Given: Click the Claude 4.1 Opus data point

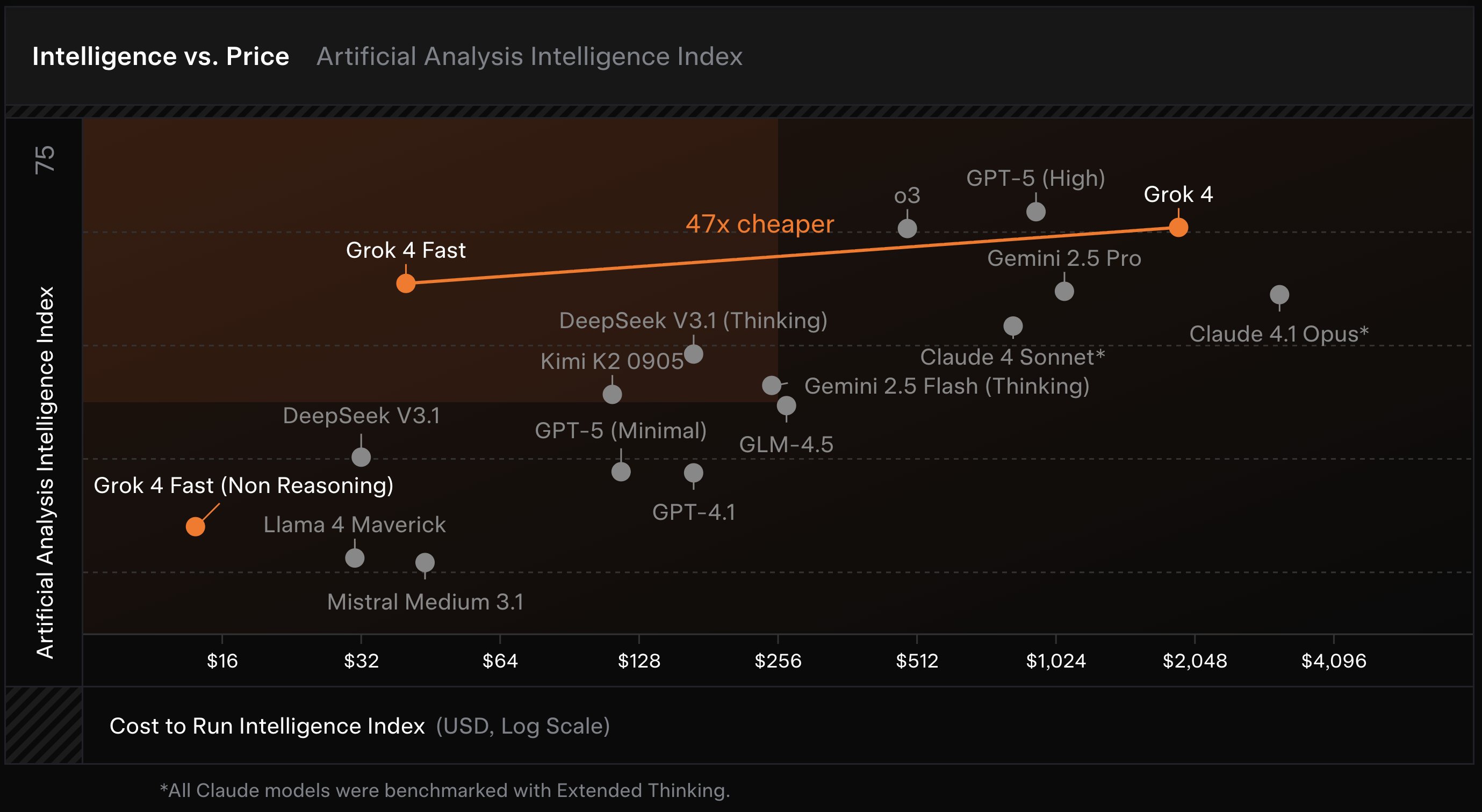Looking at the screenshot, I should click(1279, 295).
